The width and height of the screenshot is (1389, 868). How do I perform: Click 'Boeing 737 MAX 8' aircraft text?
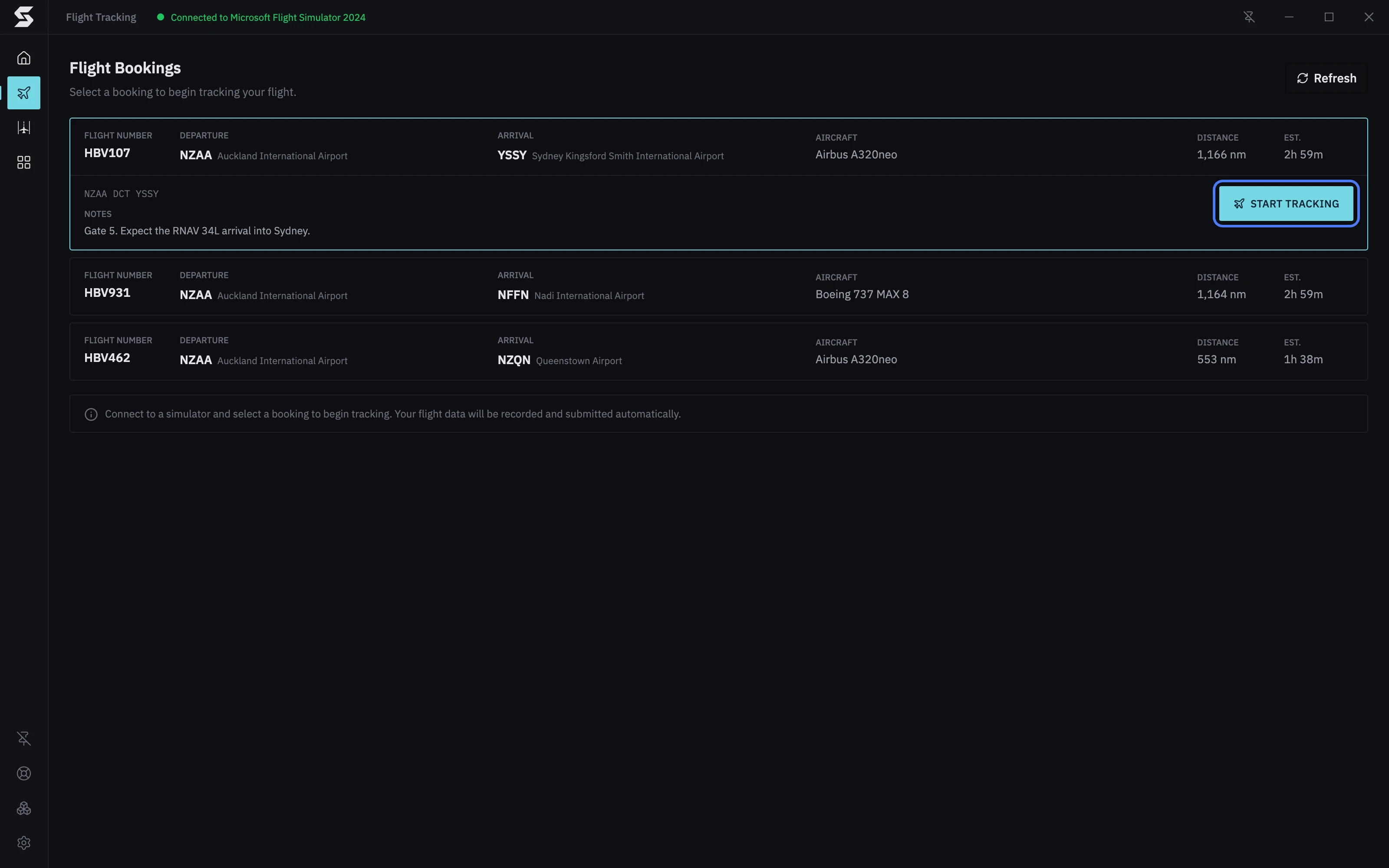point(862,295)
